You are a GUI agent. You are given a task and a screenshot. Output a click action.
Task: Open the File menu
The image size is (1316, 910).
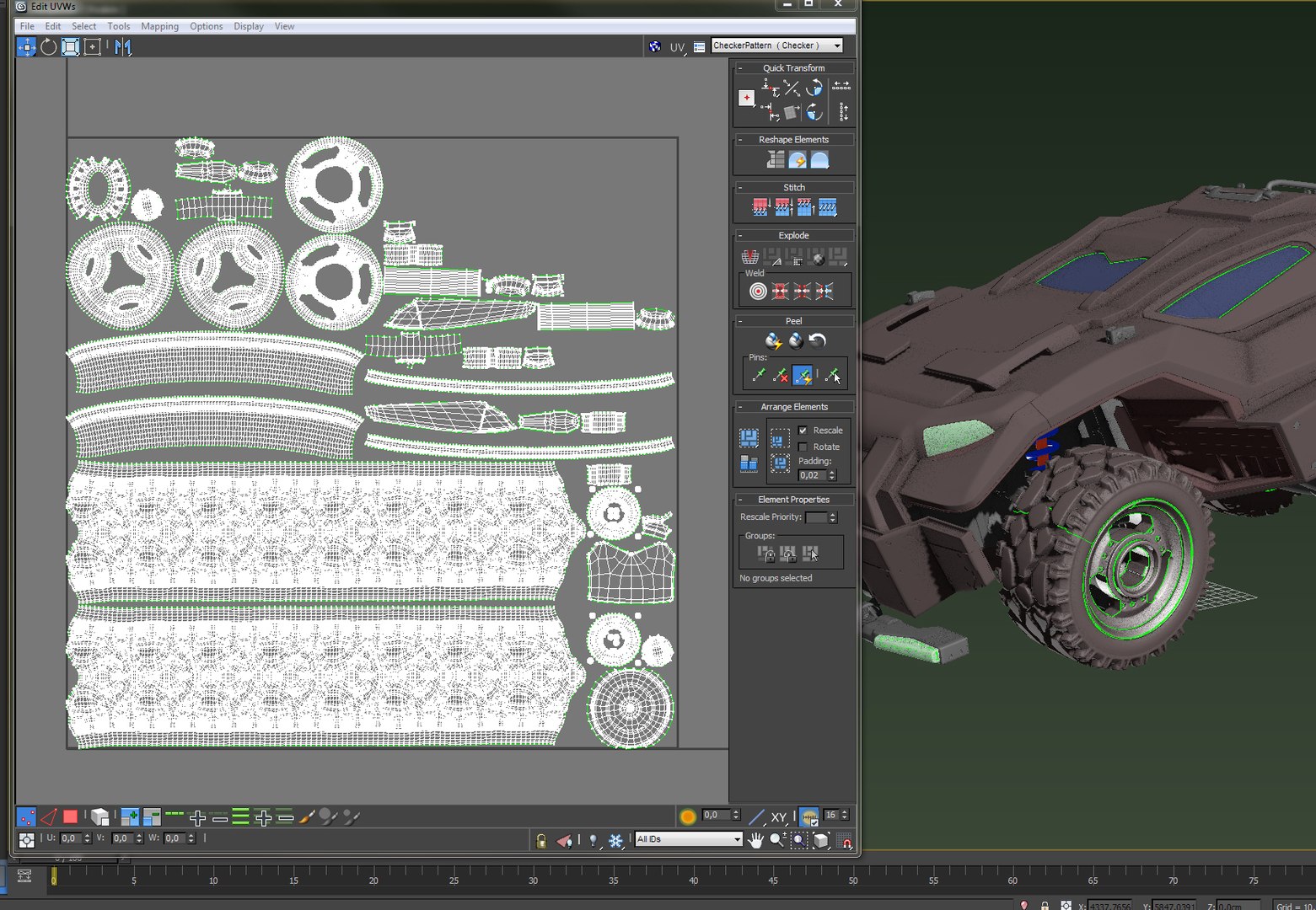27,26
